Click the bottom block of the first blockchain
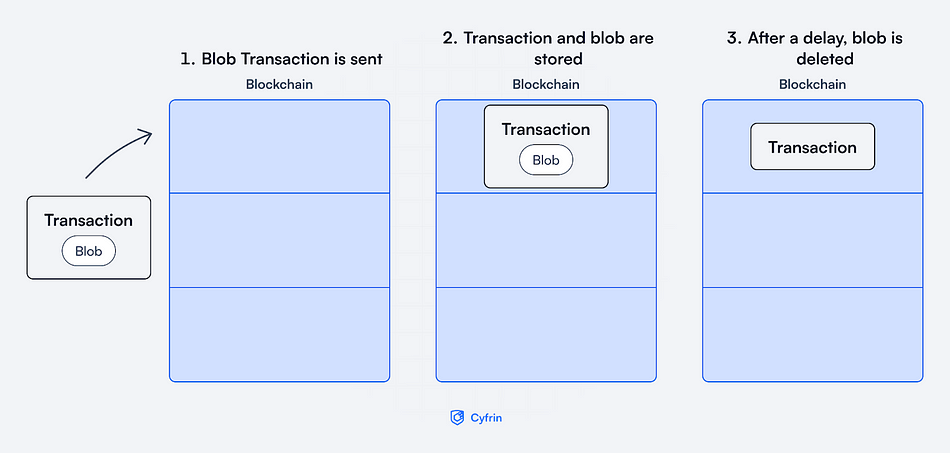Viewport: 950px width, 453px height. coord(279,335)
